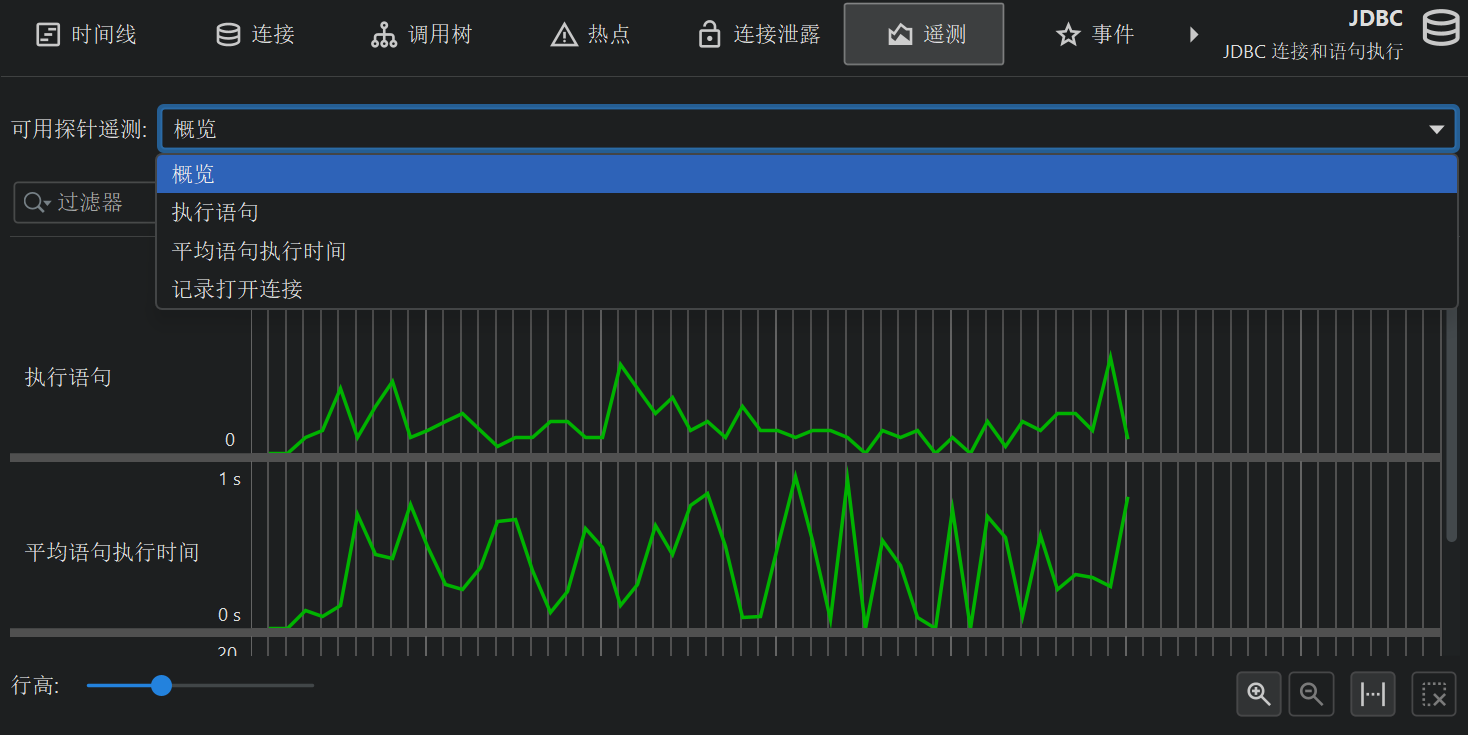
Task: Collapse the 可用探针遥测 dropdown arrow
Action: point(1437,129)
